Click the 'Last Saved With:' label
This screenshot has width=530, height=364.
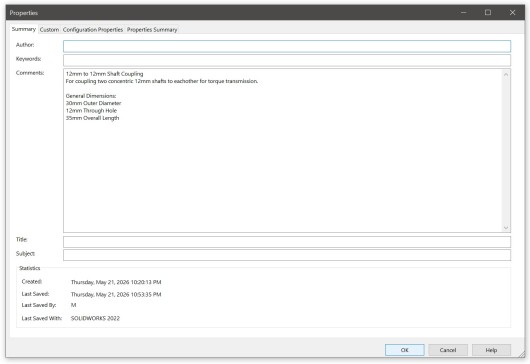coord(42,318)
